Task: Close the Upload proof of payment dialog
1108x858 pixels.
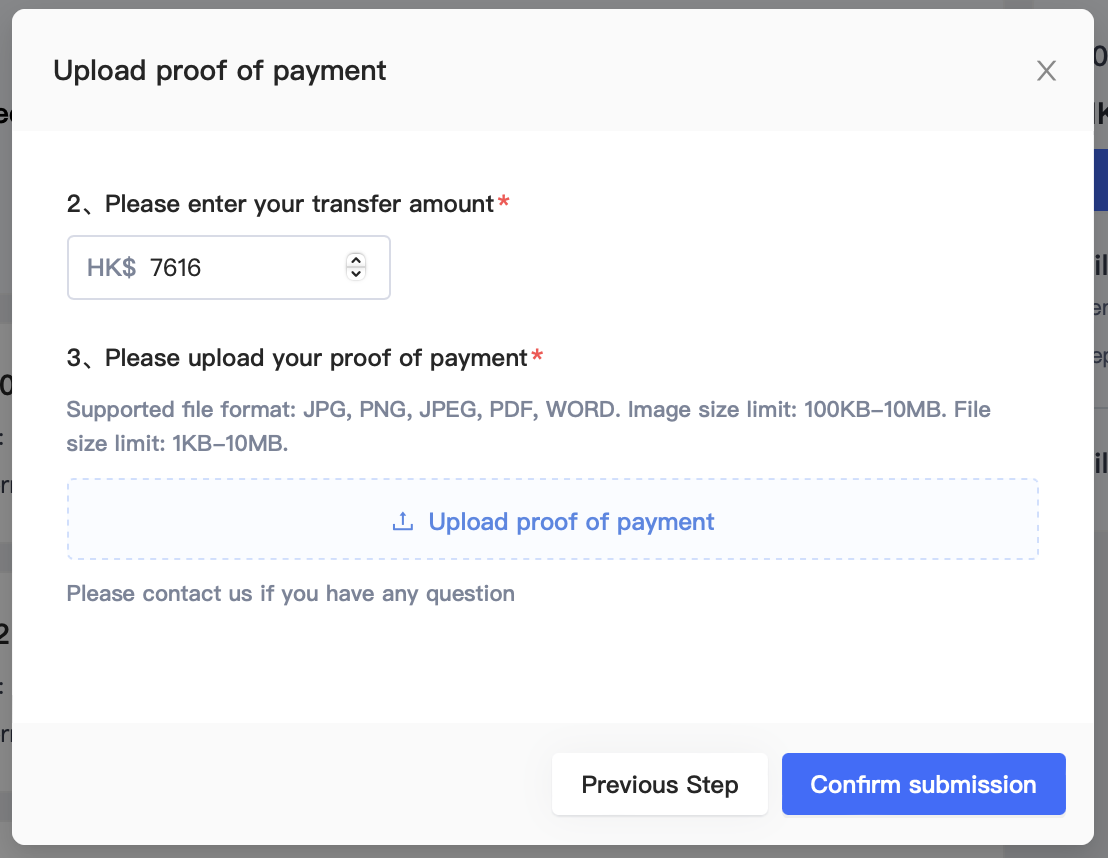Action: point(1046,70)
